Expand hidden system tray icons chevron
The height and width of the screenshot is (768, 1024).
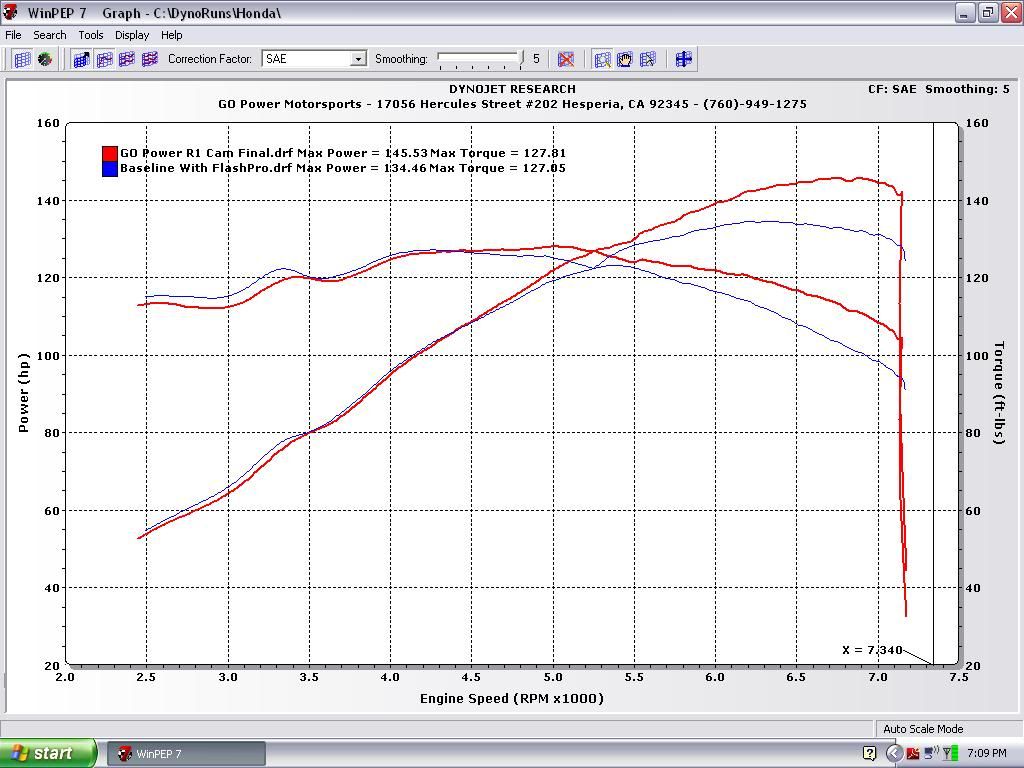point(894,753)
